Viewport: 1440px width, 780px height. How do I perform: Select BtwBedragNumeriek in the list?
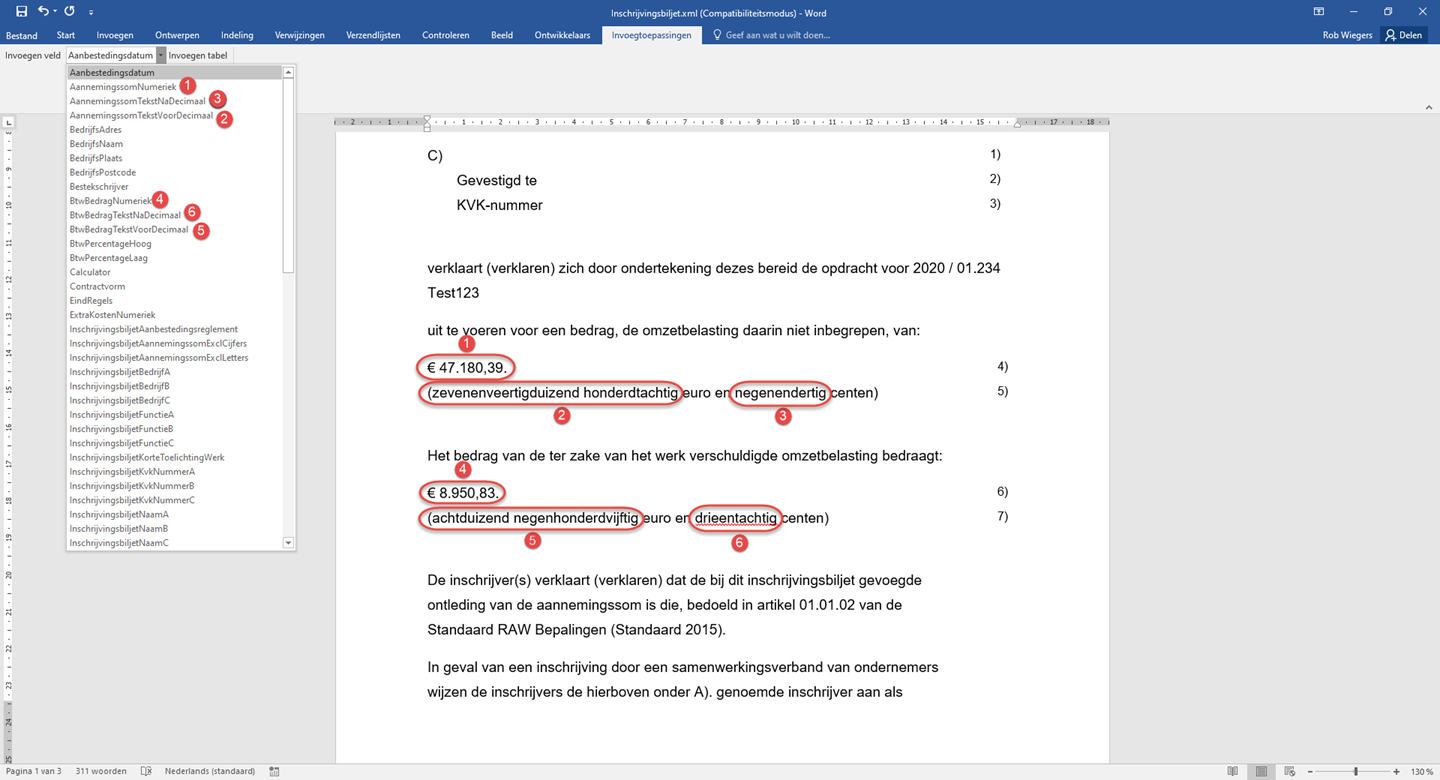coord(111,201)
